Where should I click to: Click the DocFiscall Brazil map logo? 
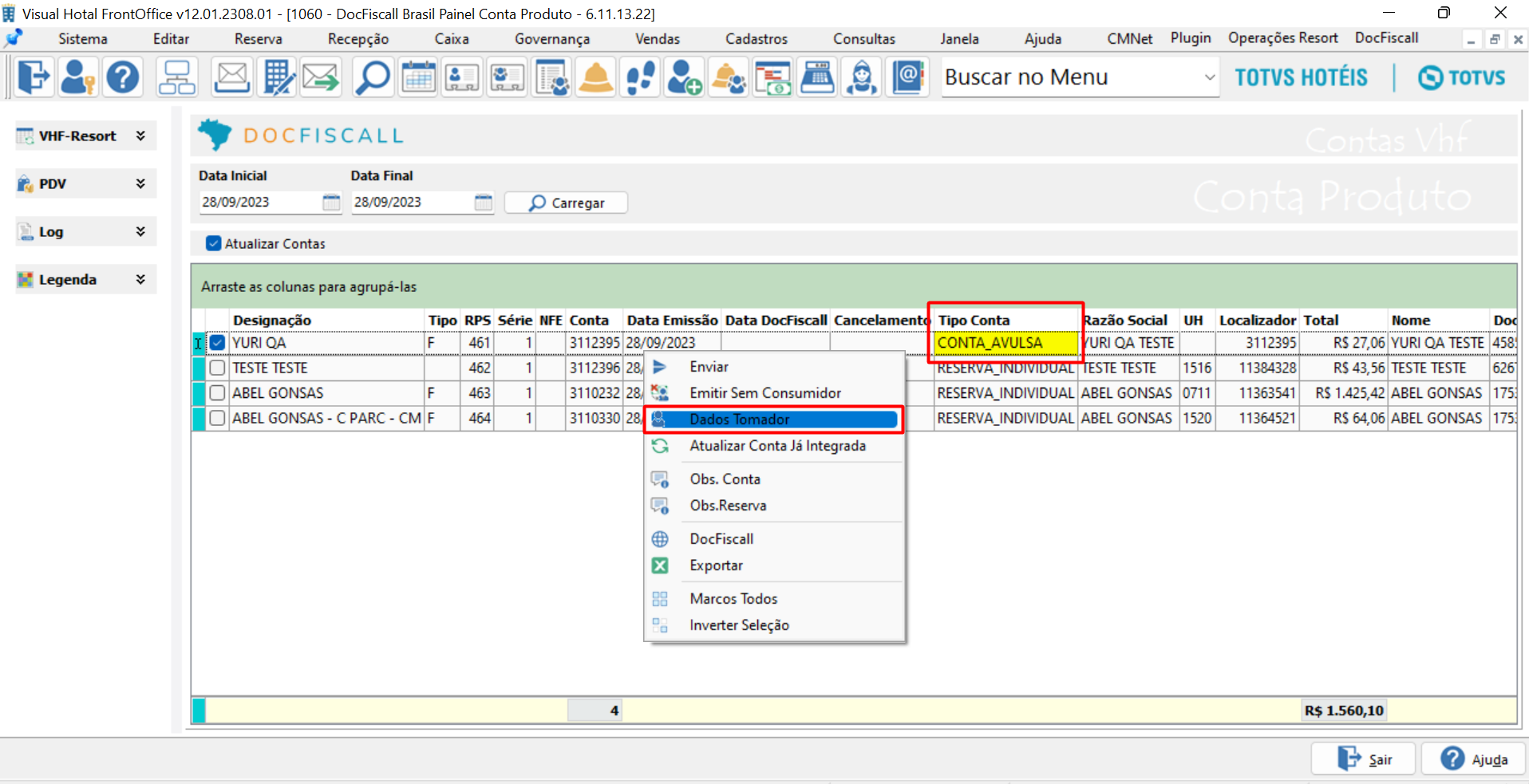tap(215, 135)
